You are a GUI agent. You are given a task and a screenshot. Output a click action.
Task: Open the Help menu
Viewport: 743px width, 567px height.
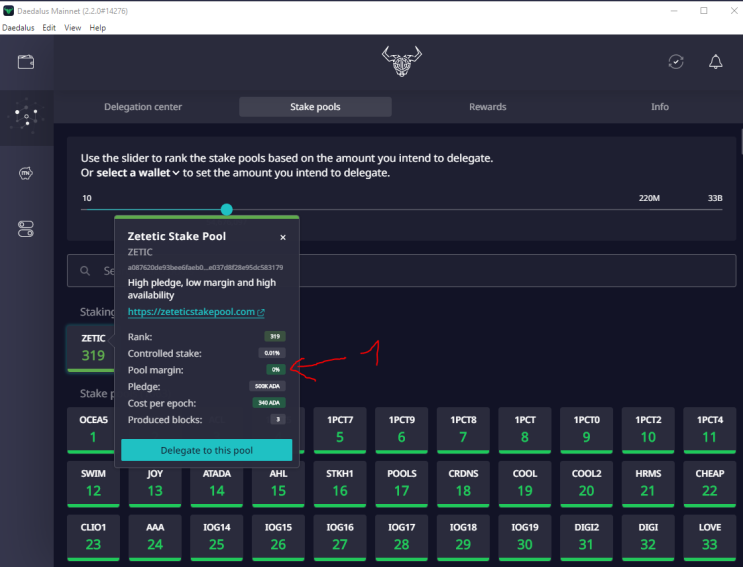tap(98, 27)
